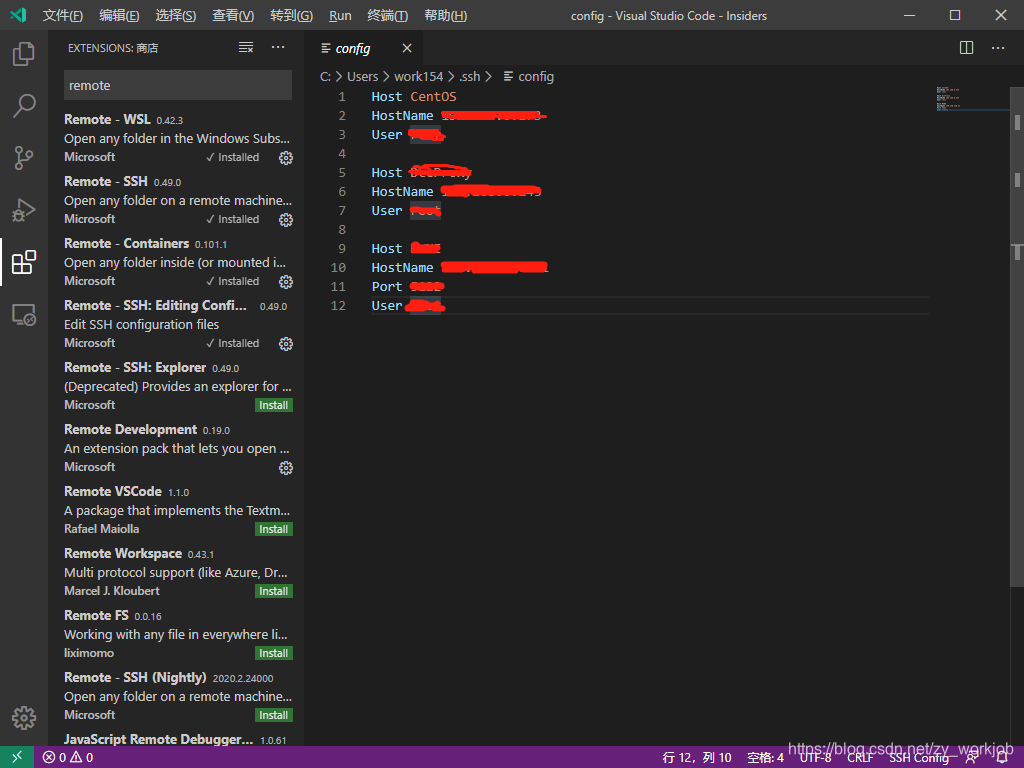1024x768 pixels.
Task: Open notifications bell in status bar
Action: [x=1002, y=758]
